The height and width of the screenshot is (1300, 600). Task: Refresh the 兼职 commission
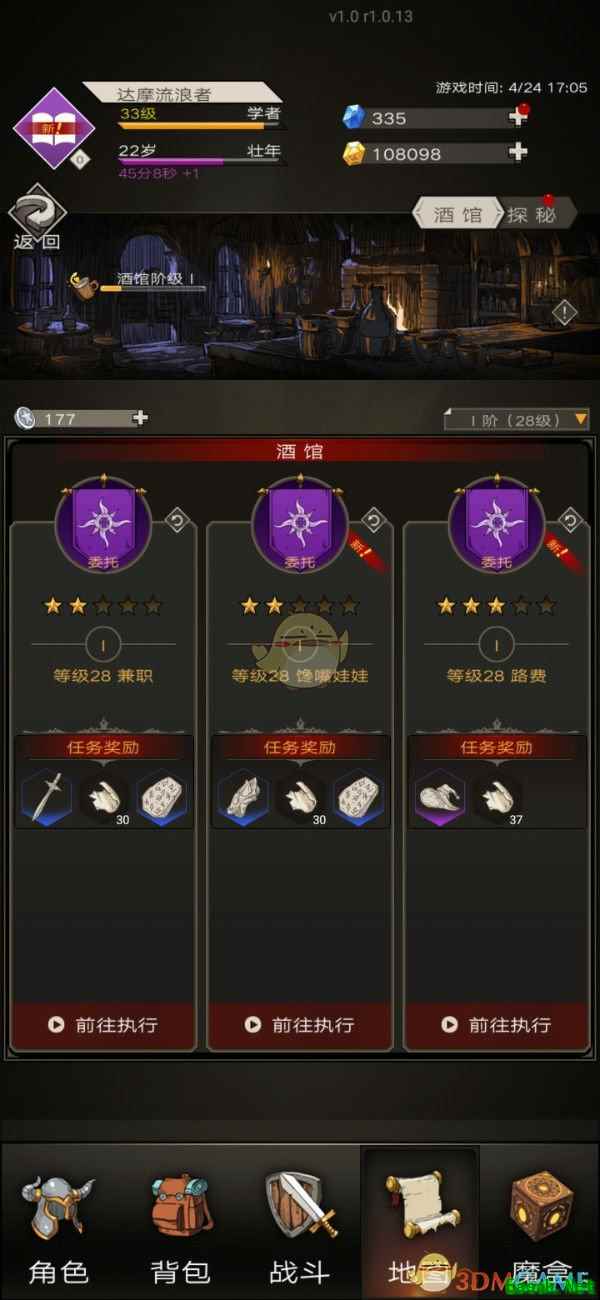(177, 520)
